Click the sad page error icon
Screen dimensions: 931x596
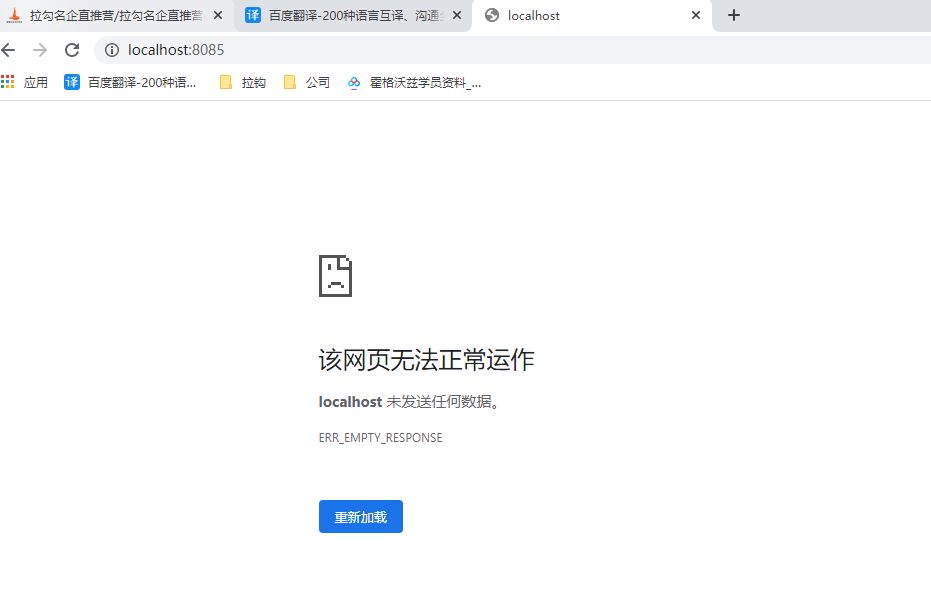point(335,276)
